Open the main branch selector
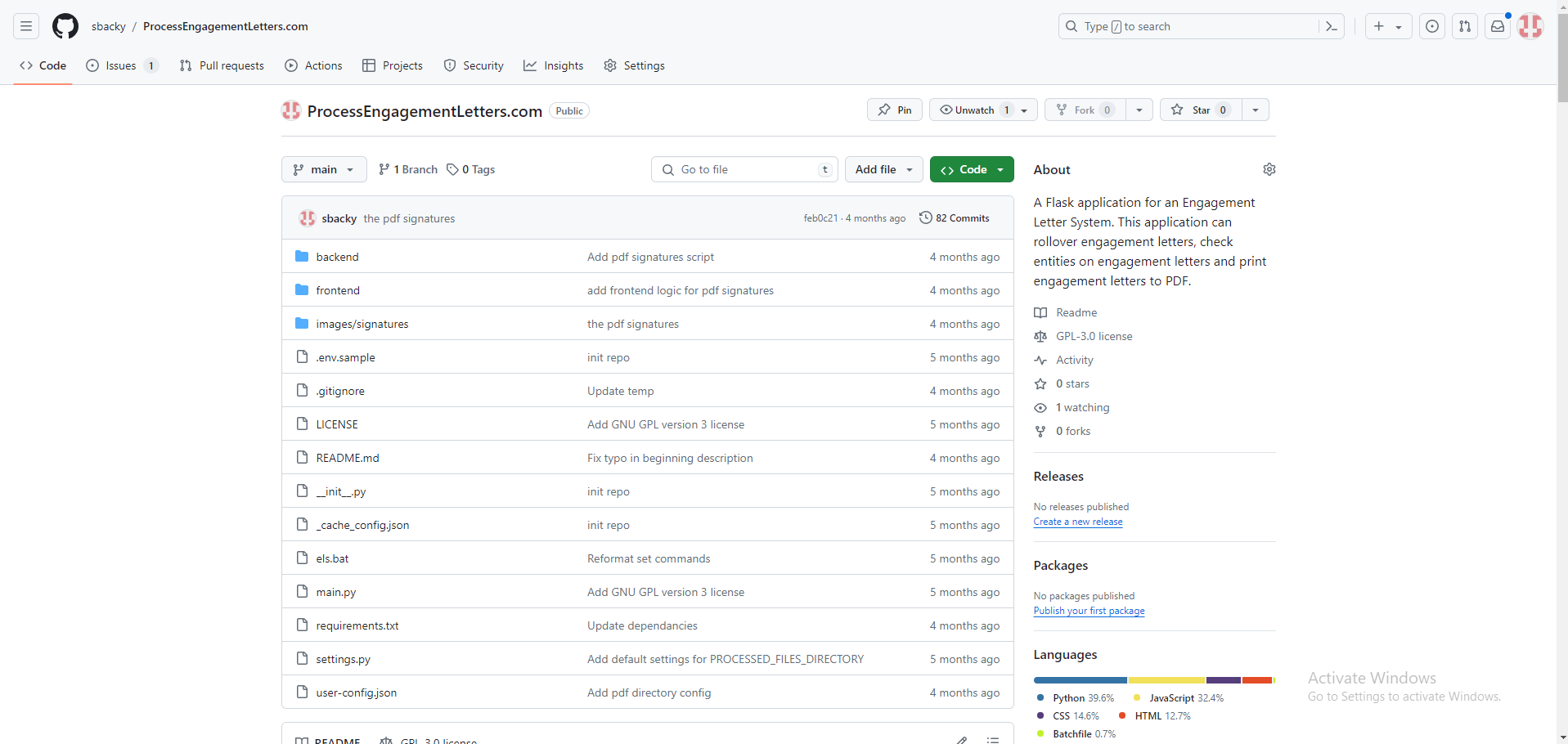1568x744 pixels. coord(324,169)
